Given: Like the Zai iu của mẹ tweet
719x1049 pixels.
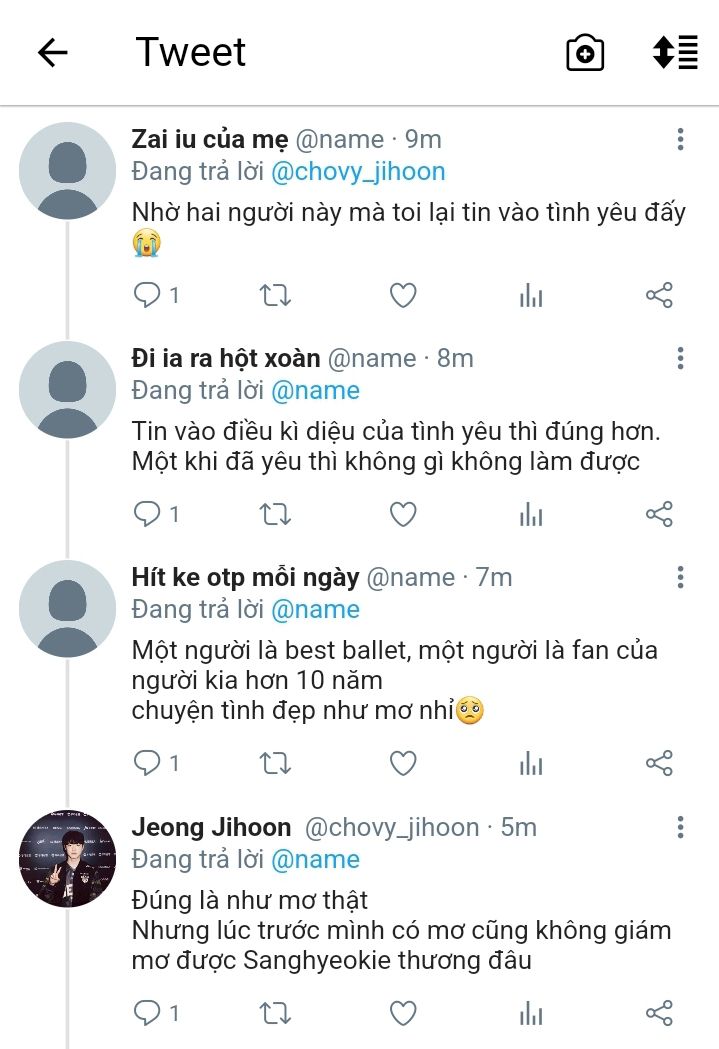Looking at the screenshot, I should (403, 295).
